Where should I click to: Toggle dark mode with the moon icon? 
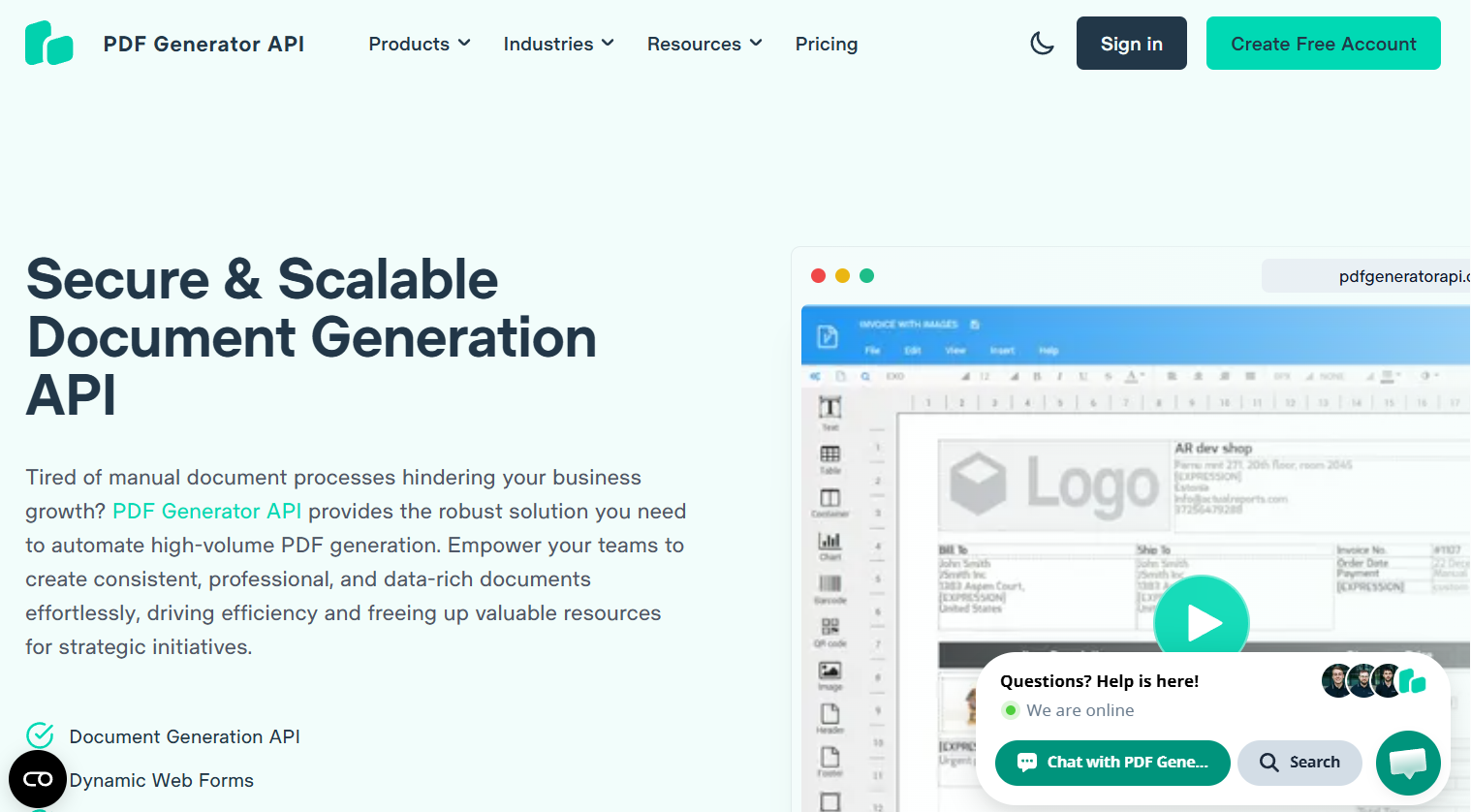(x=1042, y=43)
